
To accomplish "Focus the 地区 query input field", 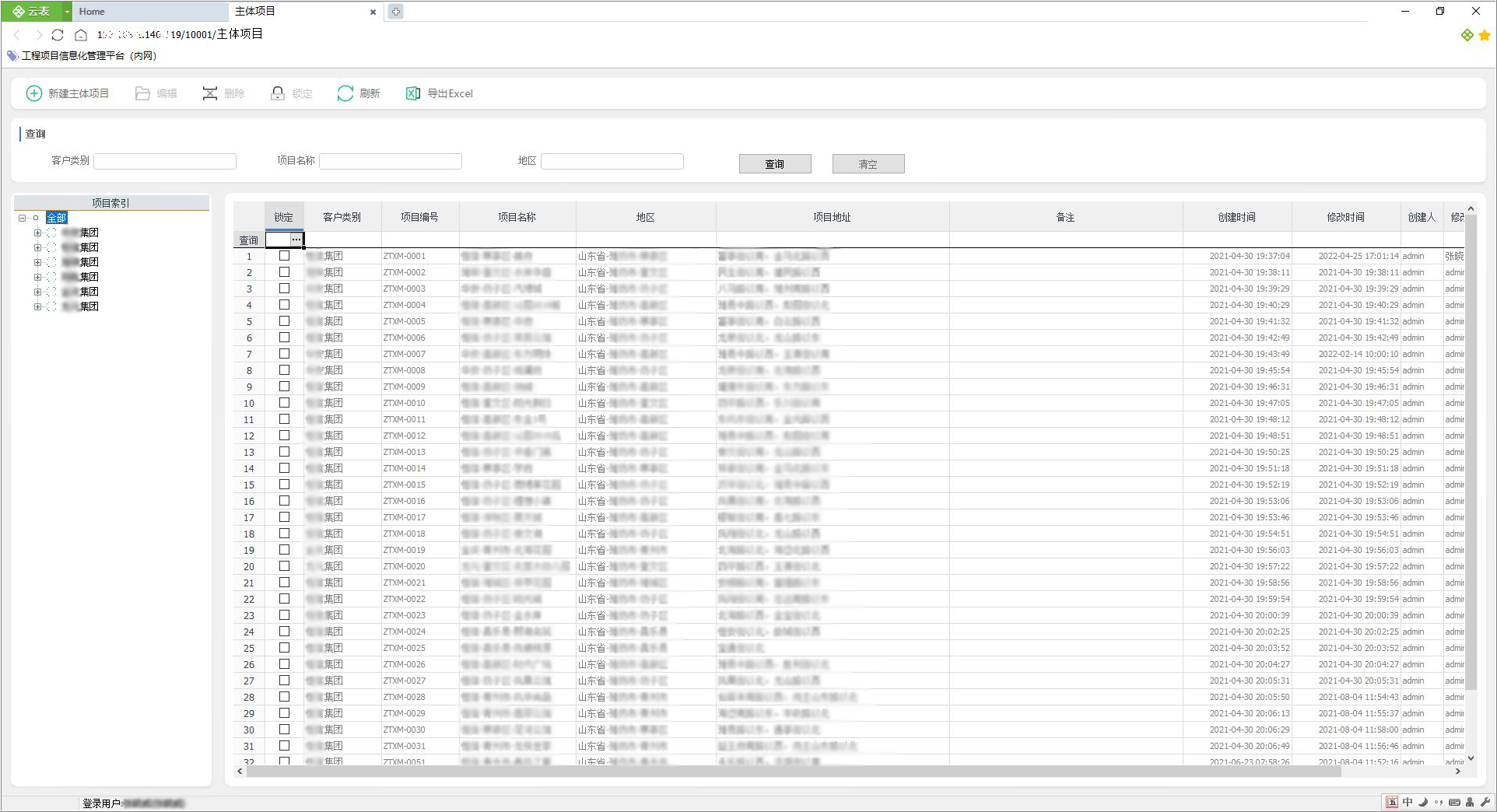I will pyautogui.click(x=612, y=161).
